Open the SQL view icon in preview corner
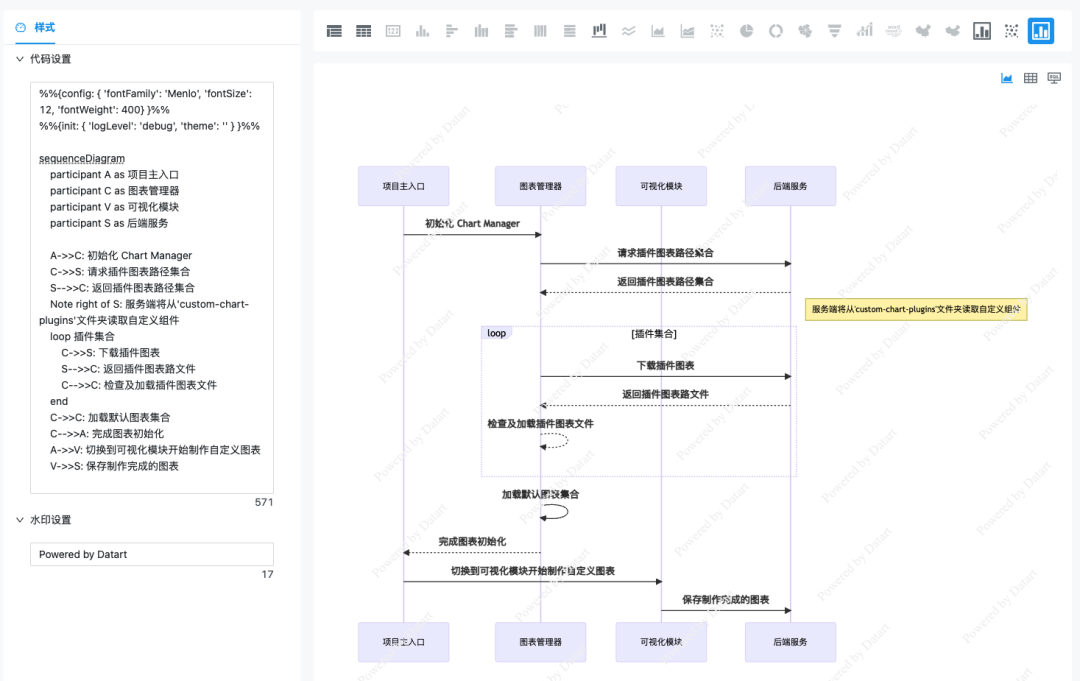The height and width of the screenshot is (681, 1080). pos(1054,78)
